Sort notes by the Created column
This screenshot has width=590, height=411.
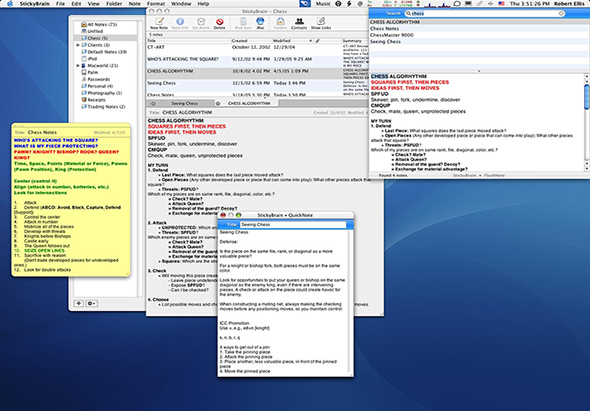click(251, 41)
